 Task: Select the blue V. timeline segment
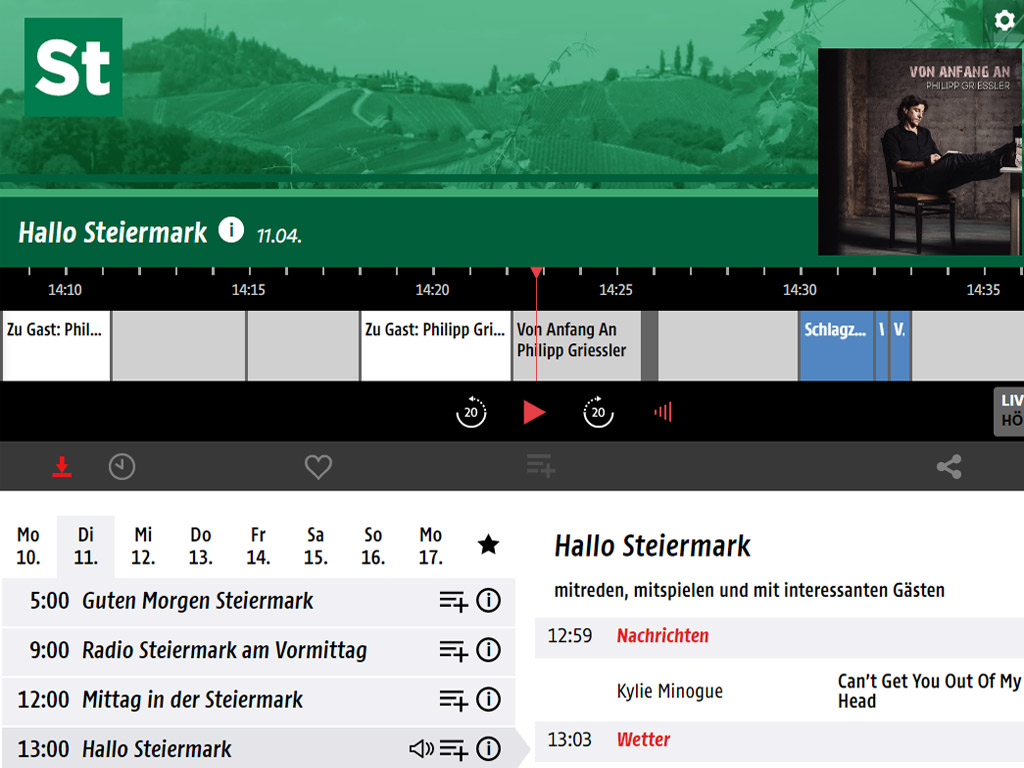click(x=901, y=345)
